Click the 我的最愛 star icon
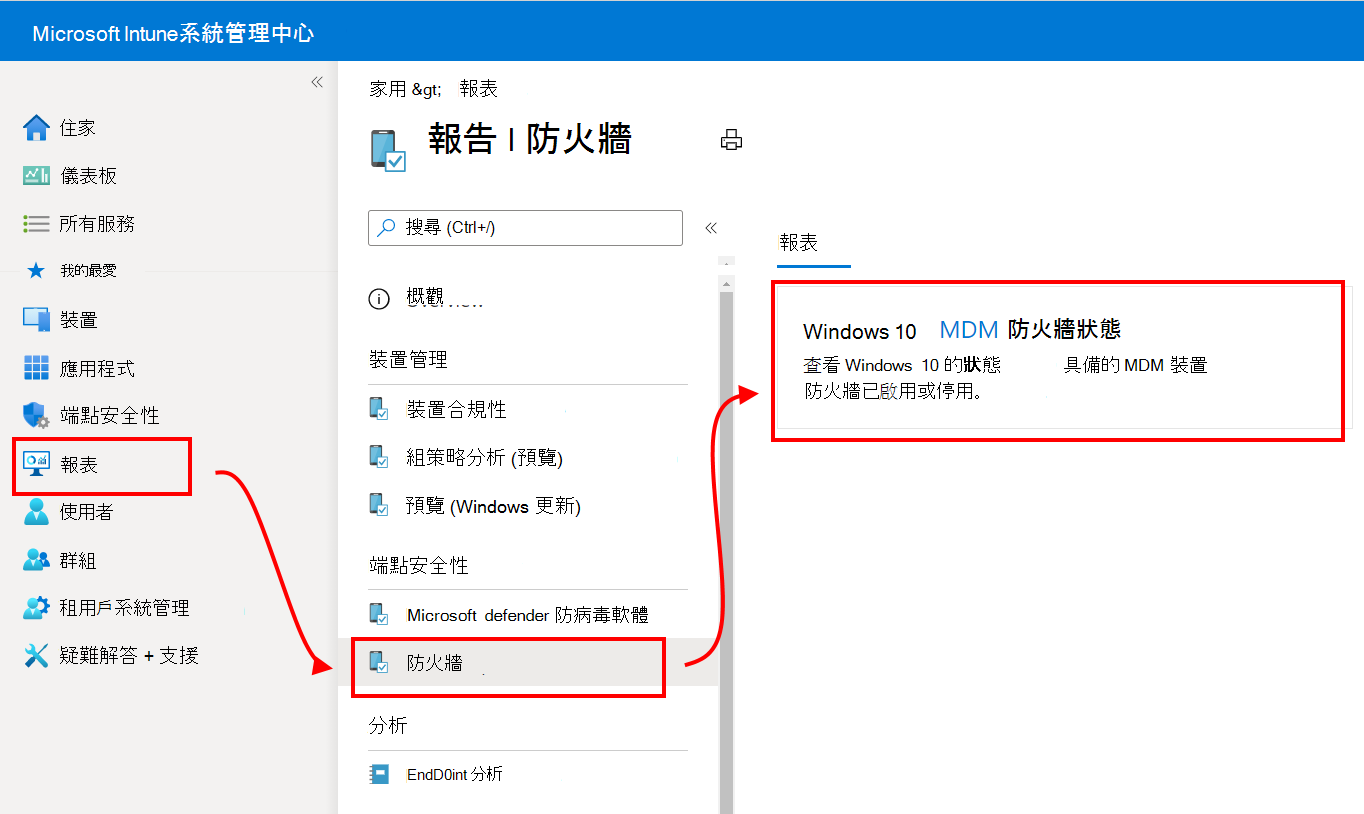 [36, 271]
